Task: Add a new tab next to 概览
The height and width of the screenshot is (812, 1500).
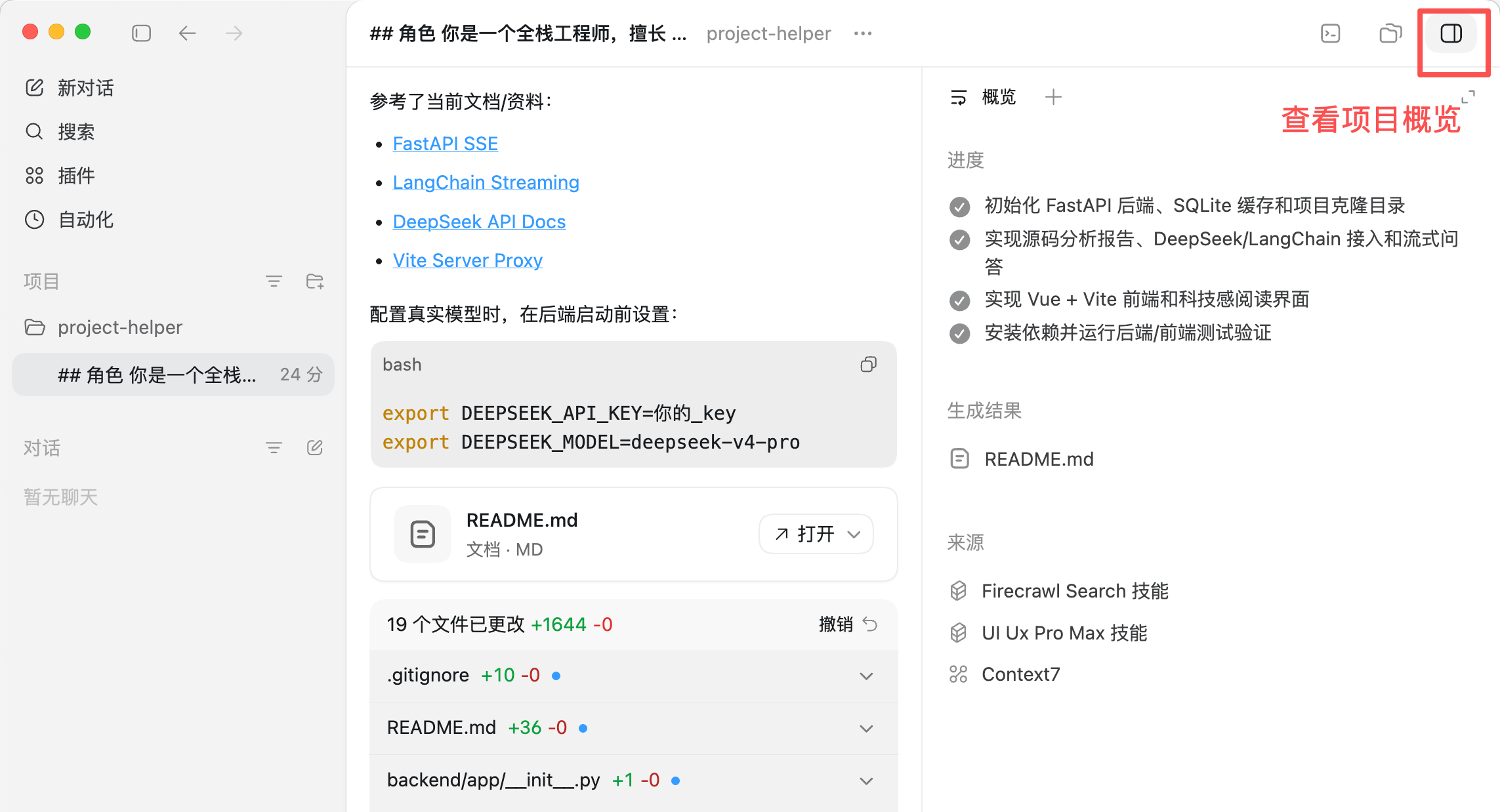Action: [x=1053, y=97]
